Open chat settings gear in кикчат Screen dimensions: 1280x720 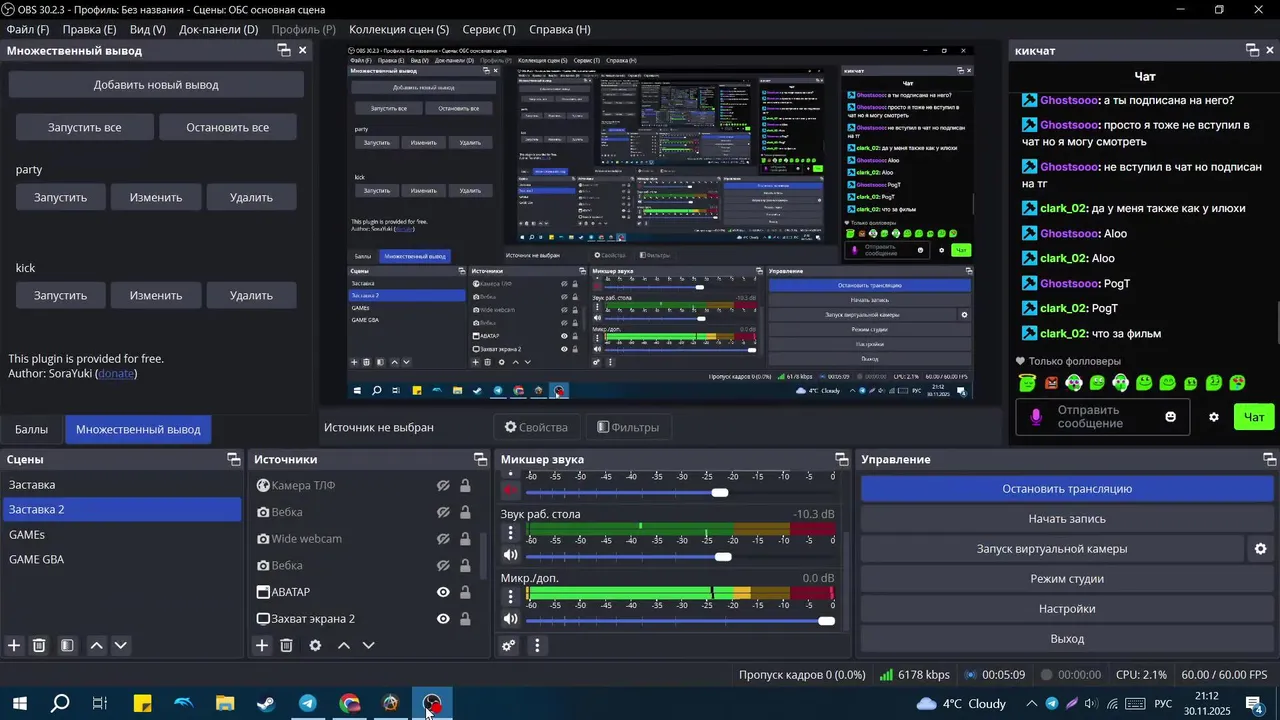pyautogui.click(x=1214, y=417)
